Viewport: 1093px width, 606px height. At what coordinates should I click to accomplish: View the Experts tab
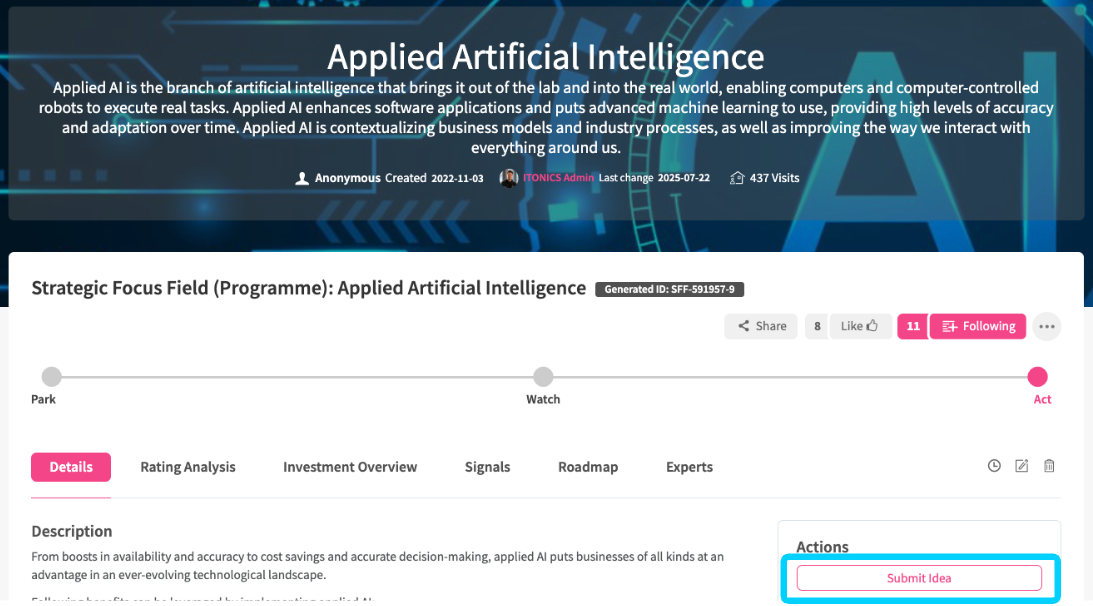pos(689,467)
